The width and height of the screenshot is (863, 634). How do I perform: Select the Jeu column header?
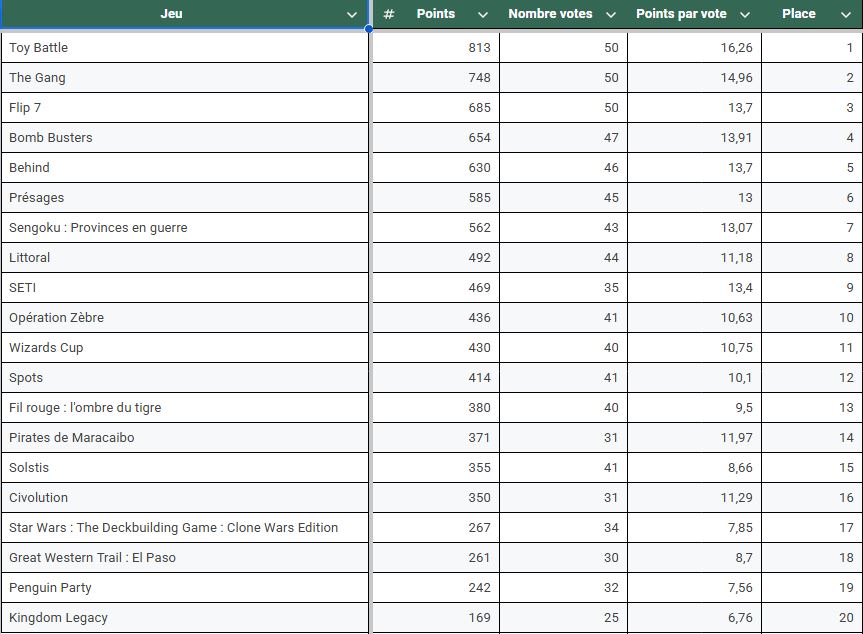tap(184, 14)
